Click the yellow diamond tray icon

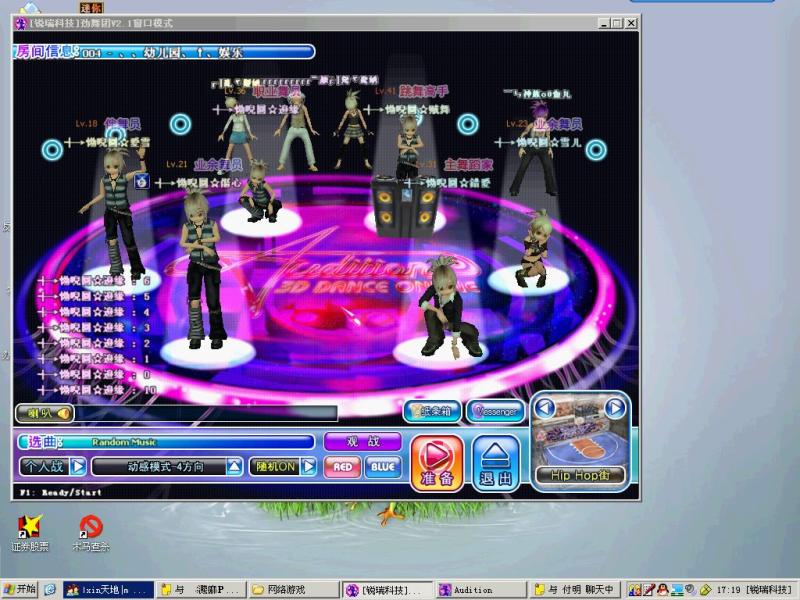tap(705, 590)
